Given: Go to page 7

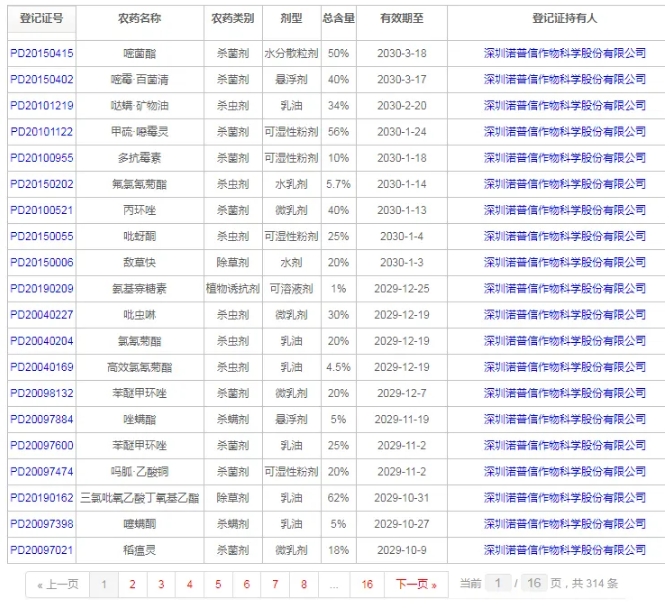Looking at the screenshot, I should pyautogui.click(x=275, y=584).
